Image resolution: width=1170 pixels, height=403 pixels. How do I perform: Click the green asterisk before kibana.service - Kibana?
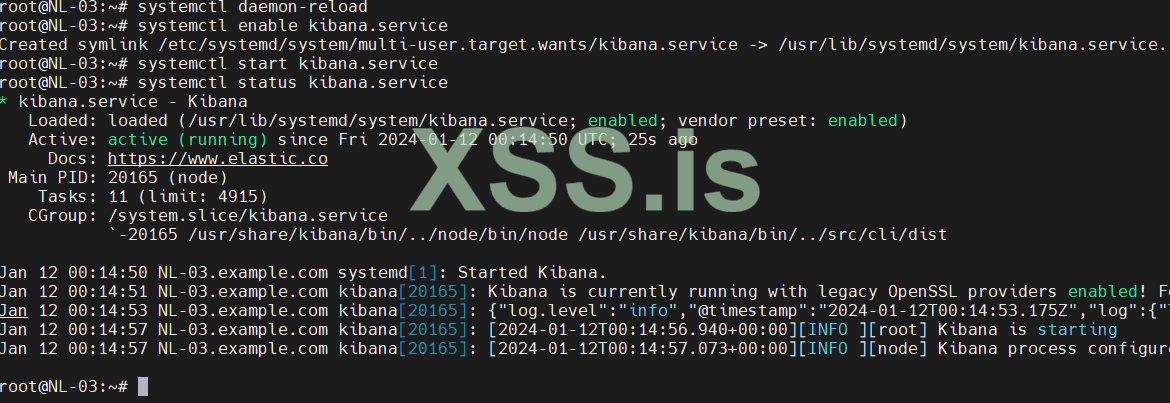tap(5, 102)
